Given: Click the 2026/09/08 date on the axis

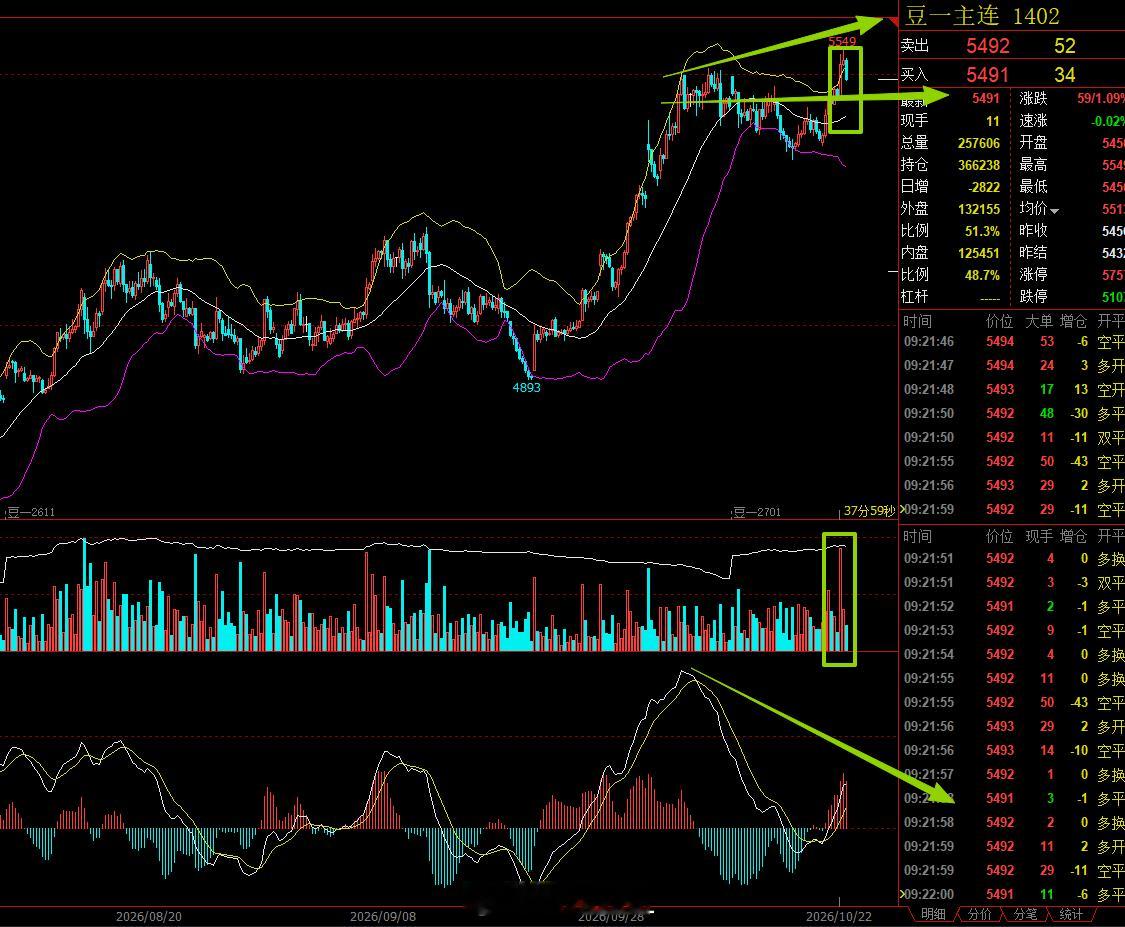Looking at the screenshot, I should [382, 916].
